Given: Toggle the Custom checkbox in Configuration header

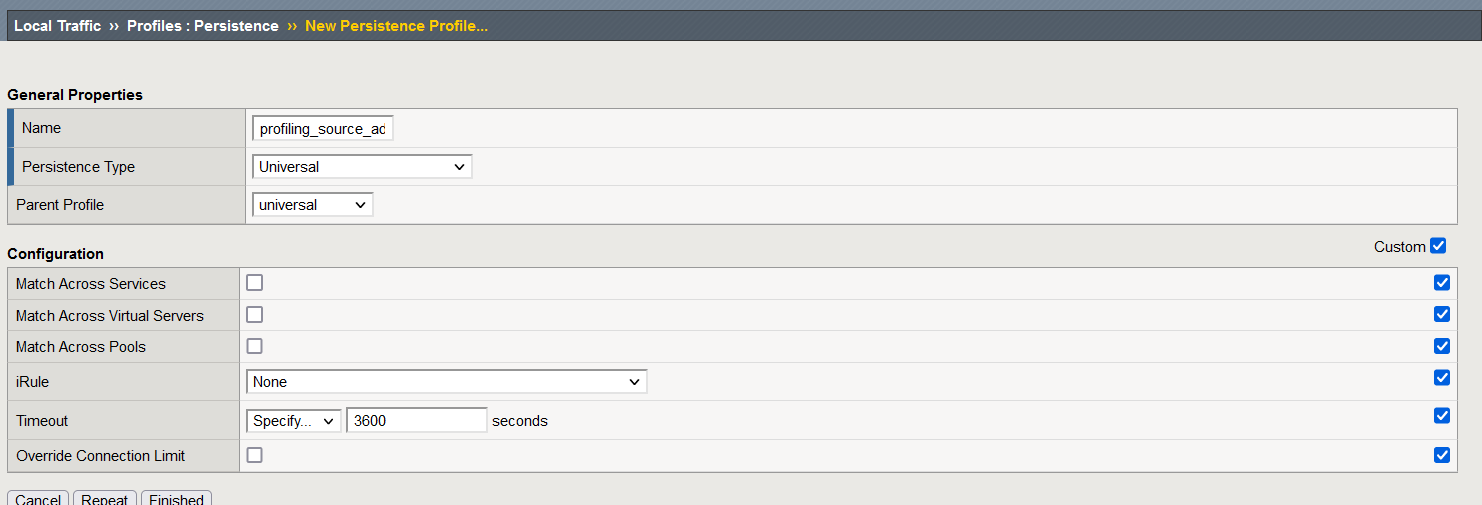Looking at the screenshot, I should tap(1438, 246).
